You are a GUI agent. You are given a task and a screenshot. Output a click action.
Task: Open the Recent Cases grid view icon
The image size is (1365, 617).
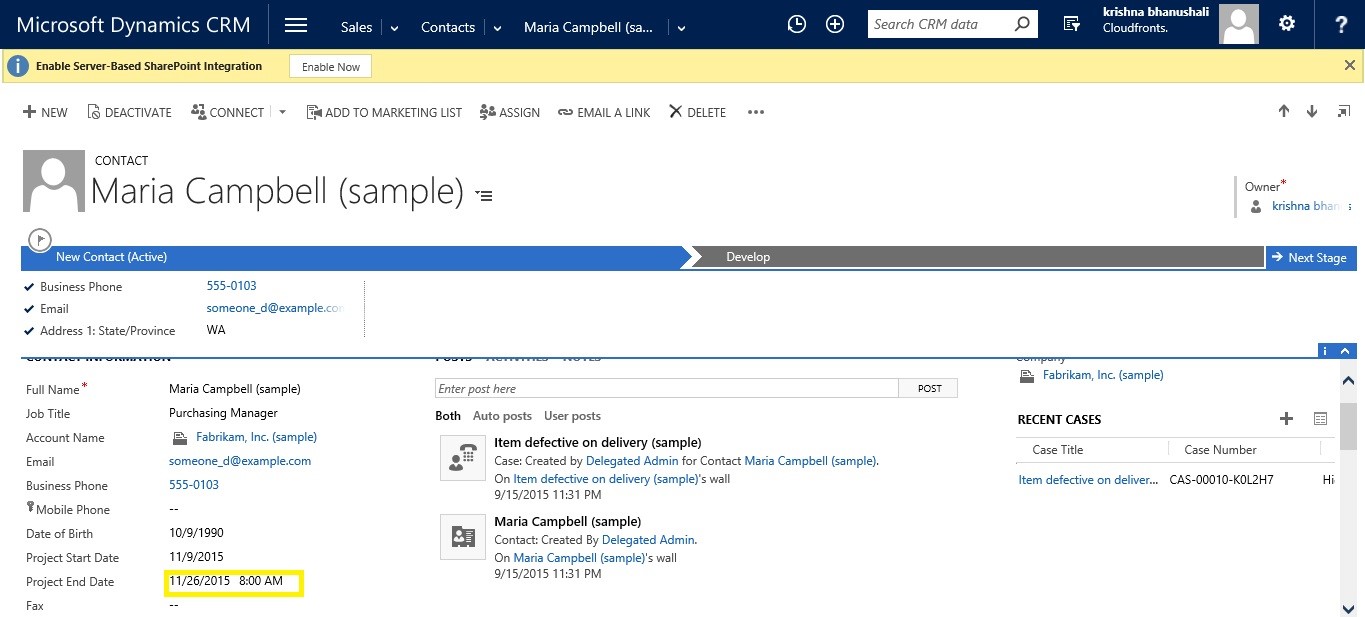click(x=1320, y=419)
